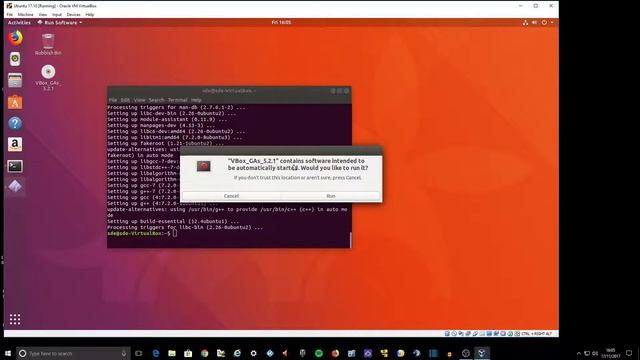Click the microphone icon in search box
The image size is (640, 360).
tap(124, 353)
